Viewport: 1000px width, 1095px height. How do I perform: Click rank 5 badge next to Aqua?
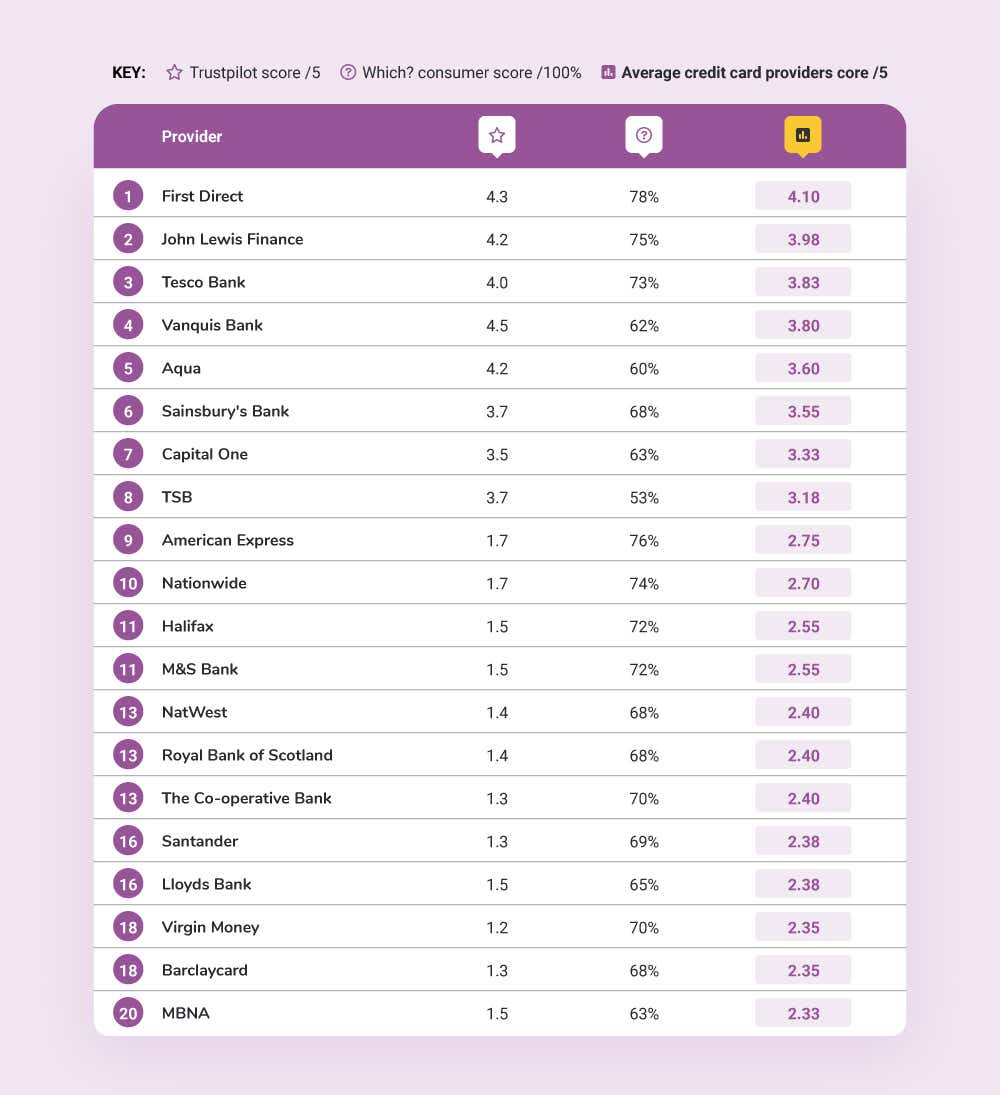point(128,368)
